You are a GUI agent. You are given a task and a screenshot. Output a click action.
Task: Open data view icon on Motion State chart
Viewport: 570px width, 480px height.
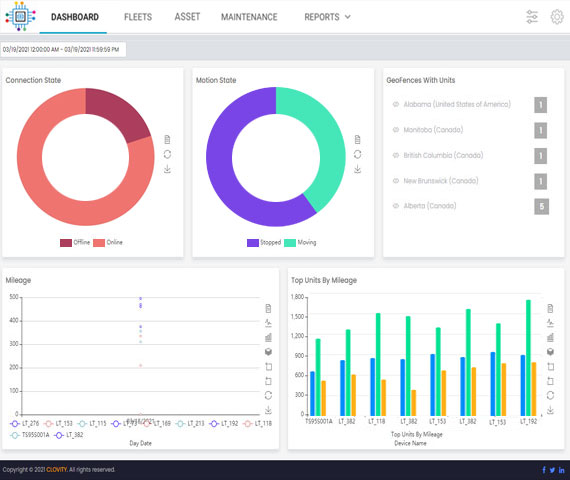point(358,140)
